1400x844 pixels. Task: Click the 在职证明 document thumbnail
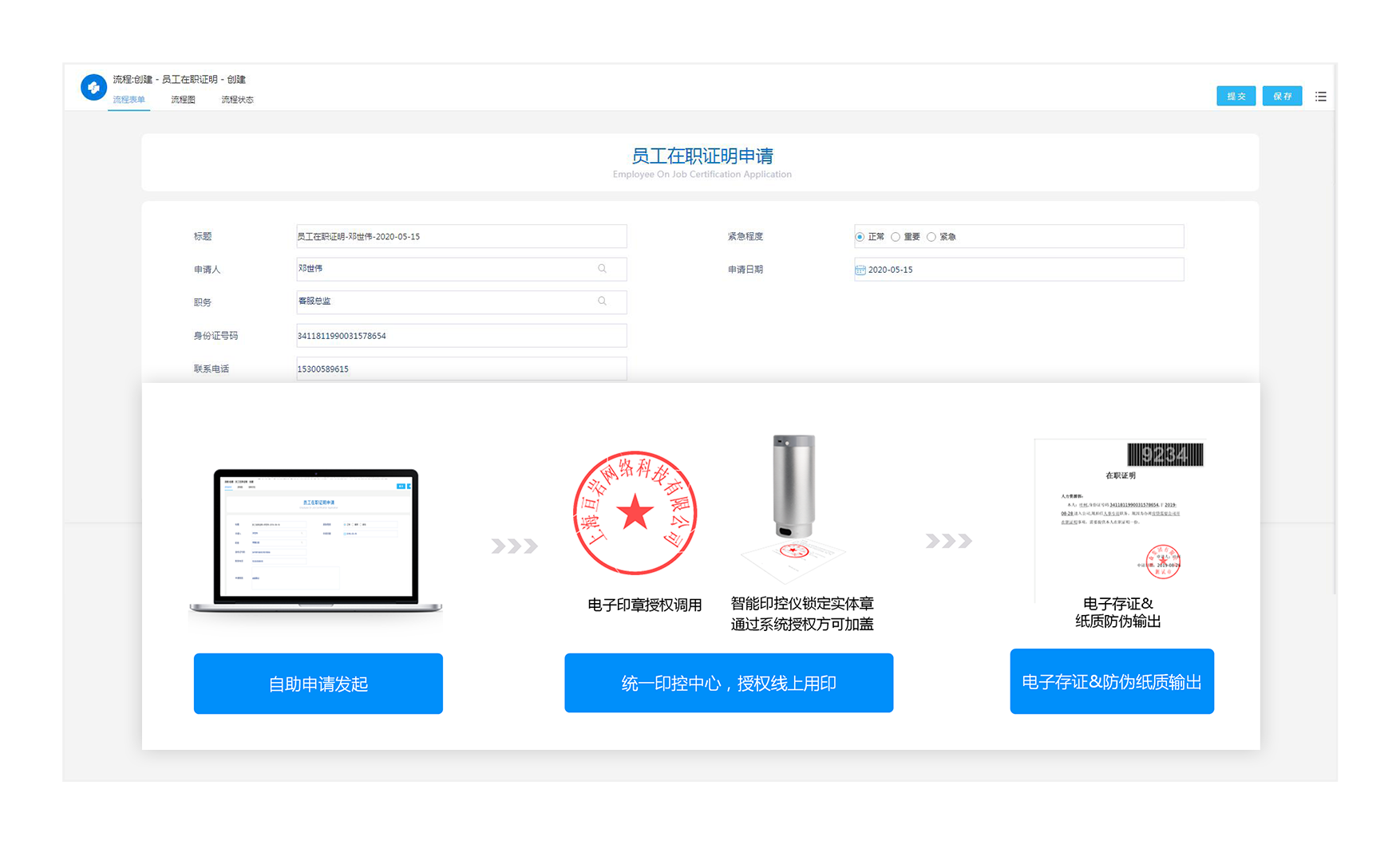pos(1119,519)
